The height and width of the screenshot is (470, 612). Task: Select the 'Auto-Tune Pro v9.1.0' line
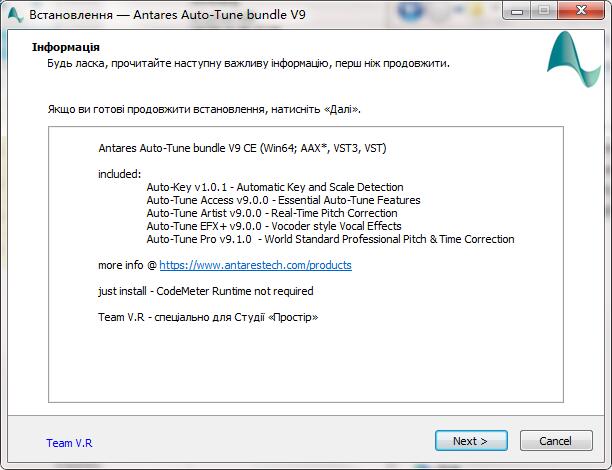(330, 239)
